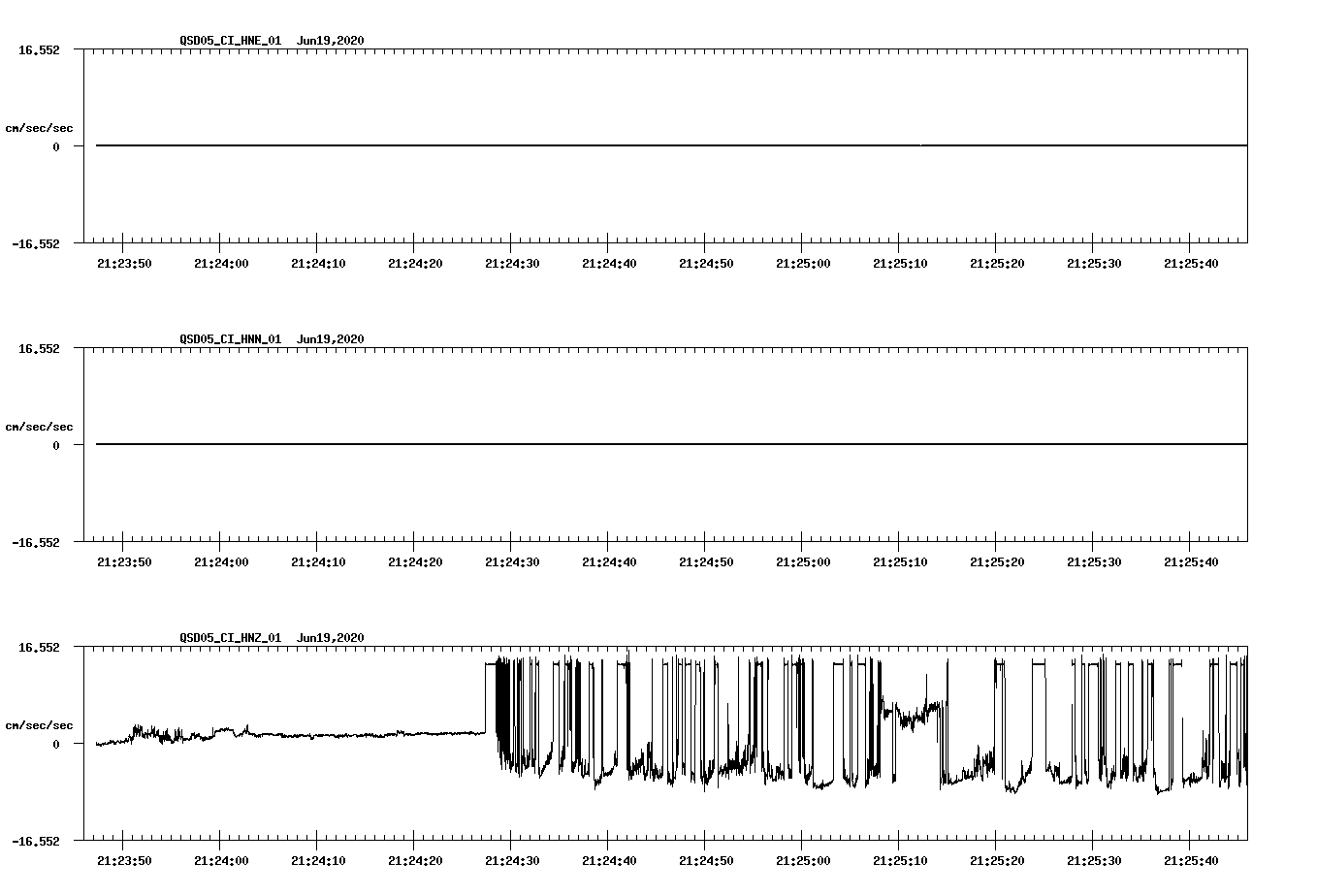Click the 21:24:20 time label under HNN plot
This screenshot has width=1317, height=896.
coord(415,562)
